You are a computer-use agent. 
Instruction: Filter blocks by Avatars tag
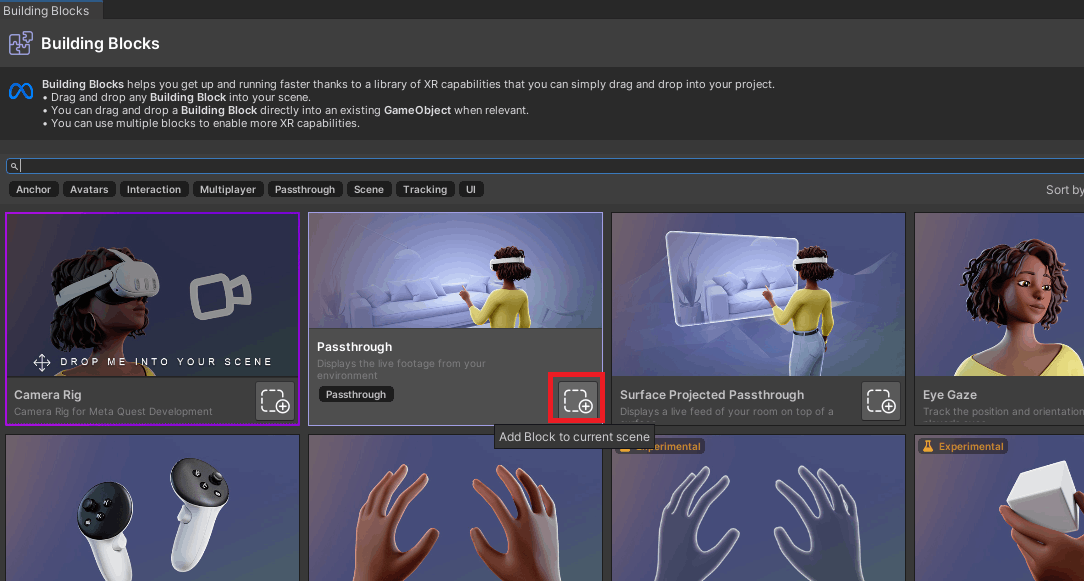(x=89, y=190)
